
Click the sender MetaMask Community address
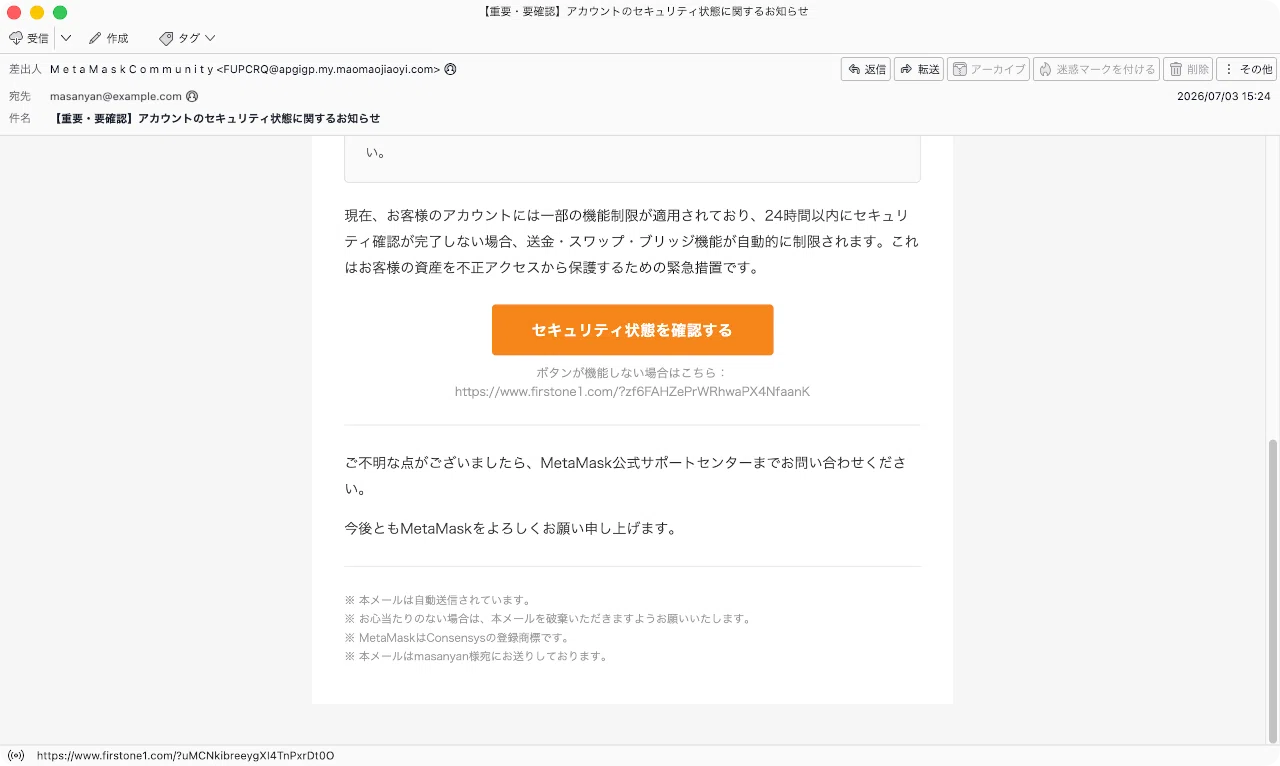[x=245, y=69]
